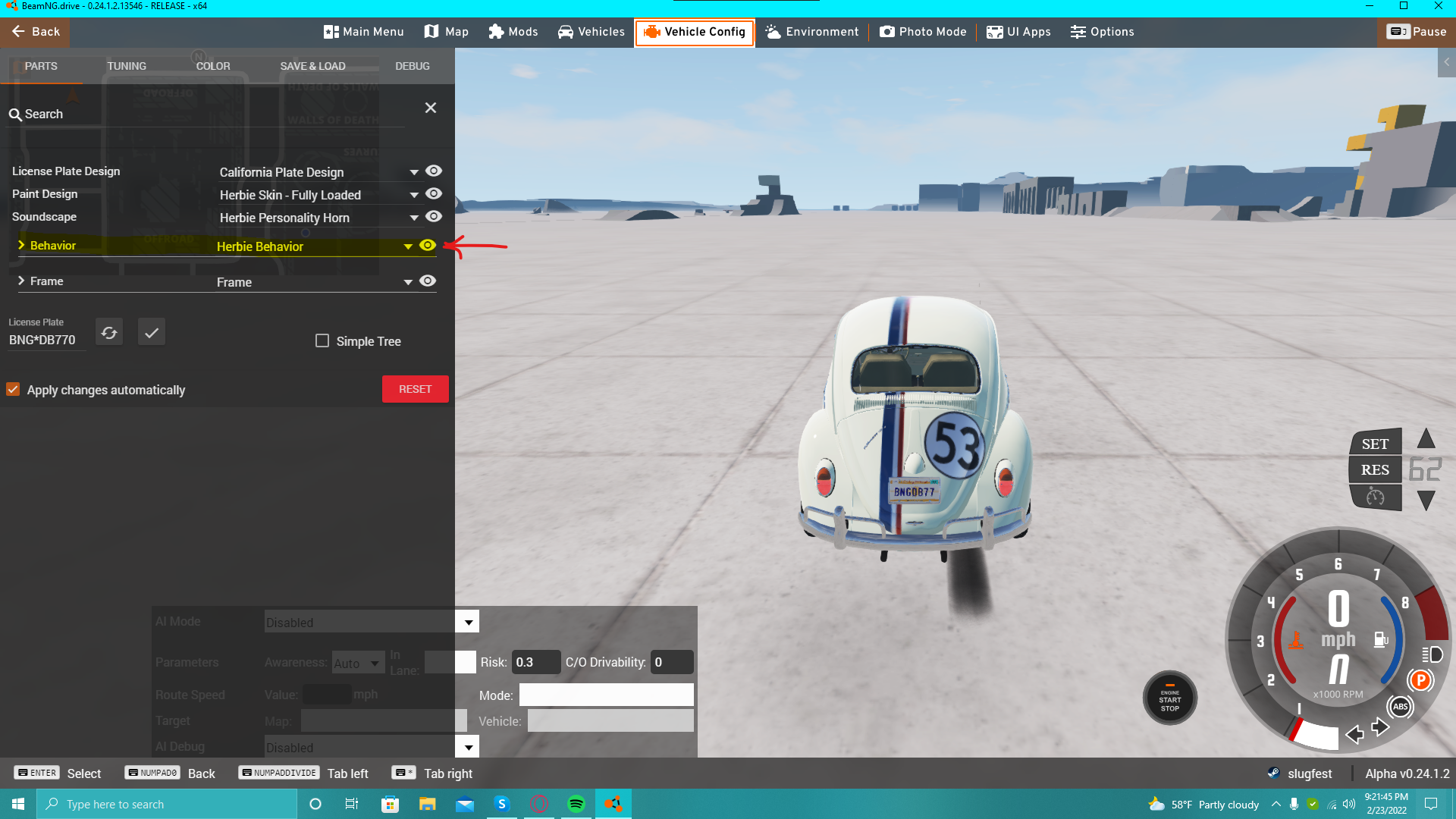Click the cruise control speedometer icon
The width and height of the screenshot is (1456, 819).
pos(1375,497)
